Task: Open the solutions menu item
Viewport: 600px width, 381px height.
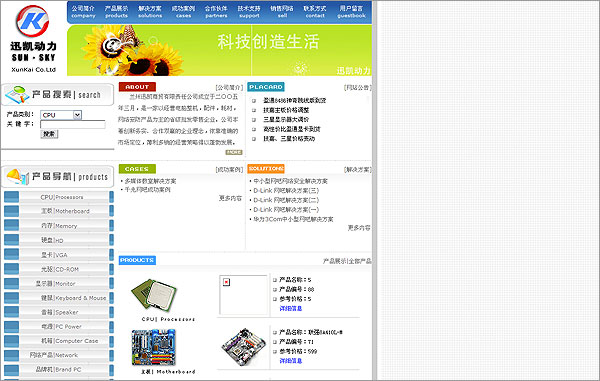Action: coord(150,12)
